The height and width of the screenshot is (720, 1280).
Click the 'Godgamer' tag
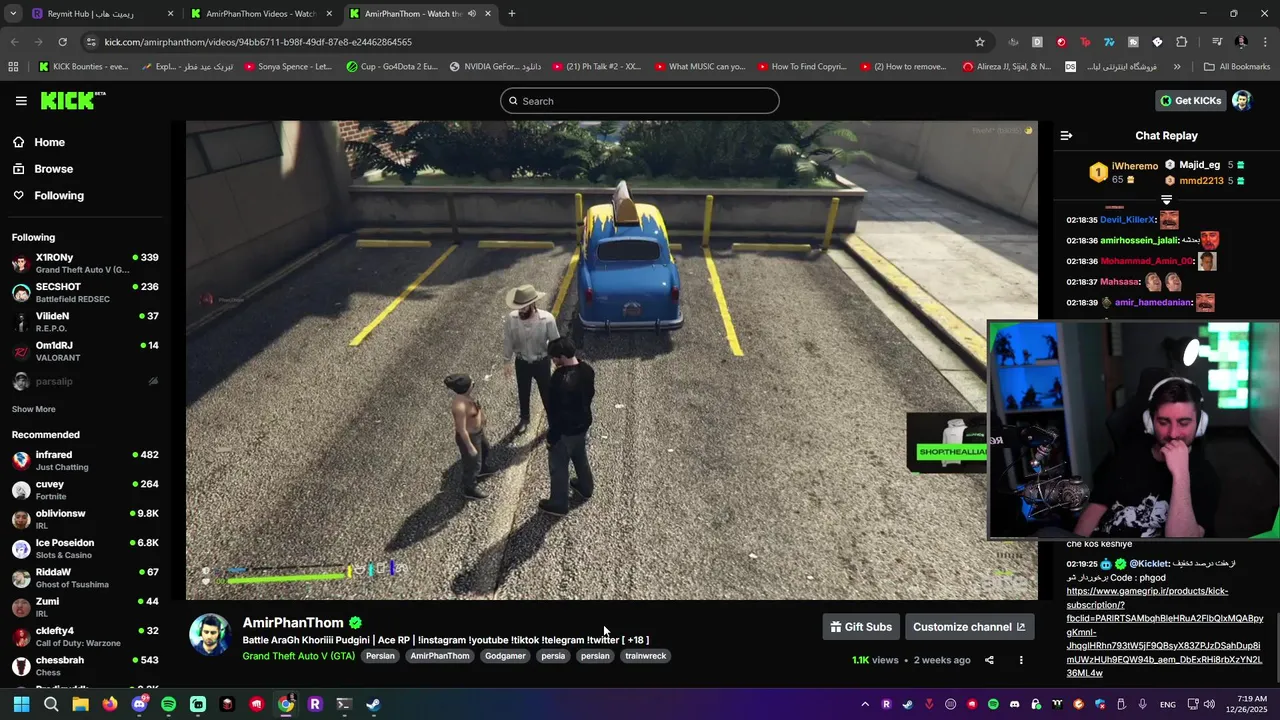point(505,656)
